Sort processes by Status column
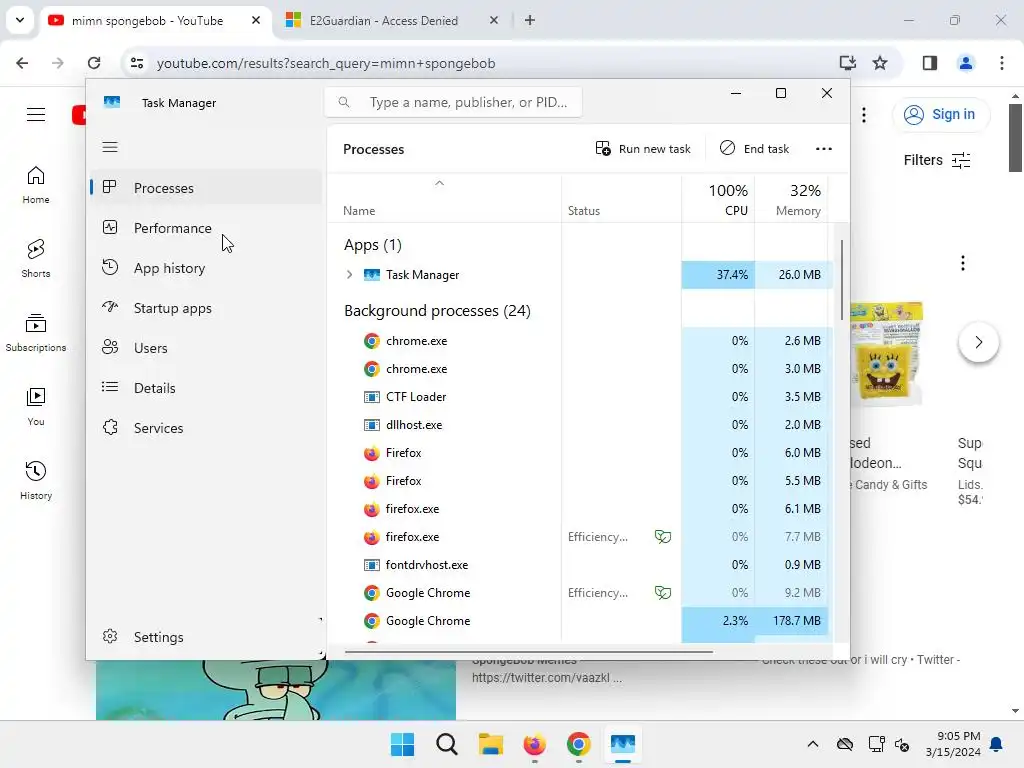Screen dimensions: 1024x768 (x=621, y=200)
